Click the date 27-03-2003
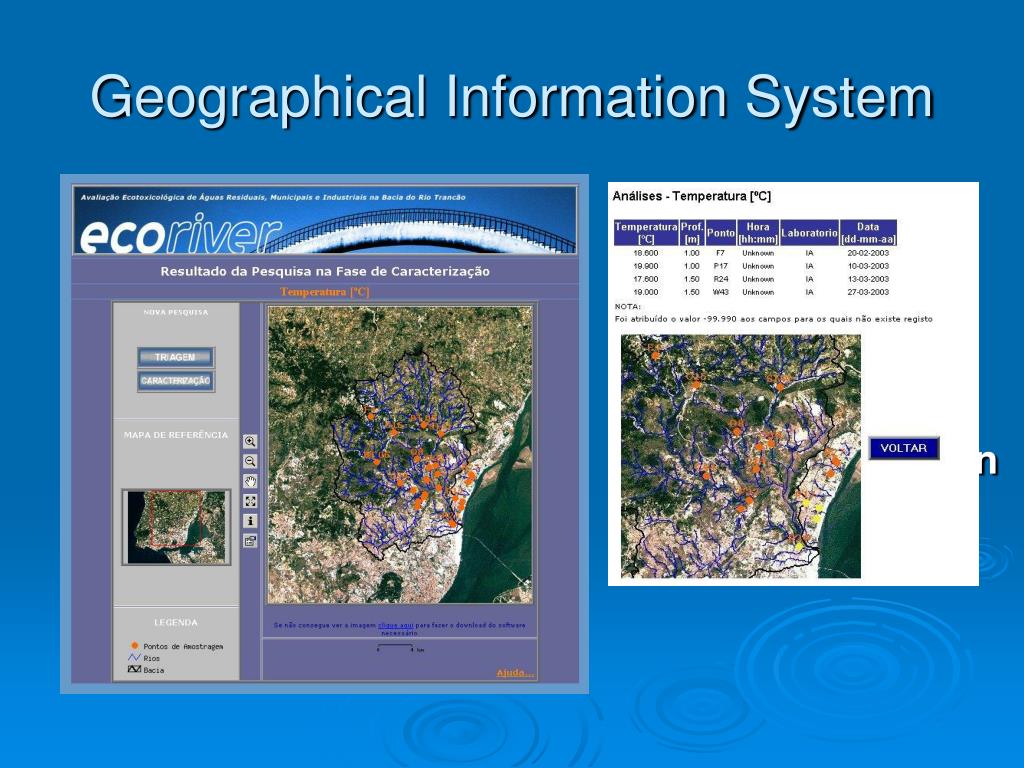 coord(868,292)
